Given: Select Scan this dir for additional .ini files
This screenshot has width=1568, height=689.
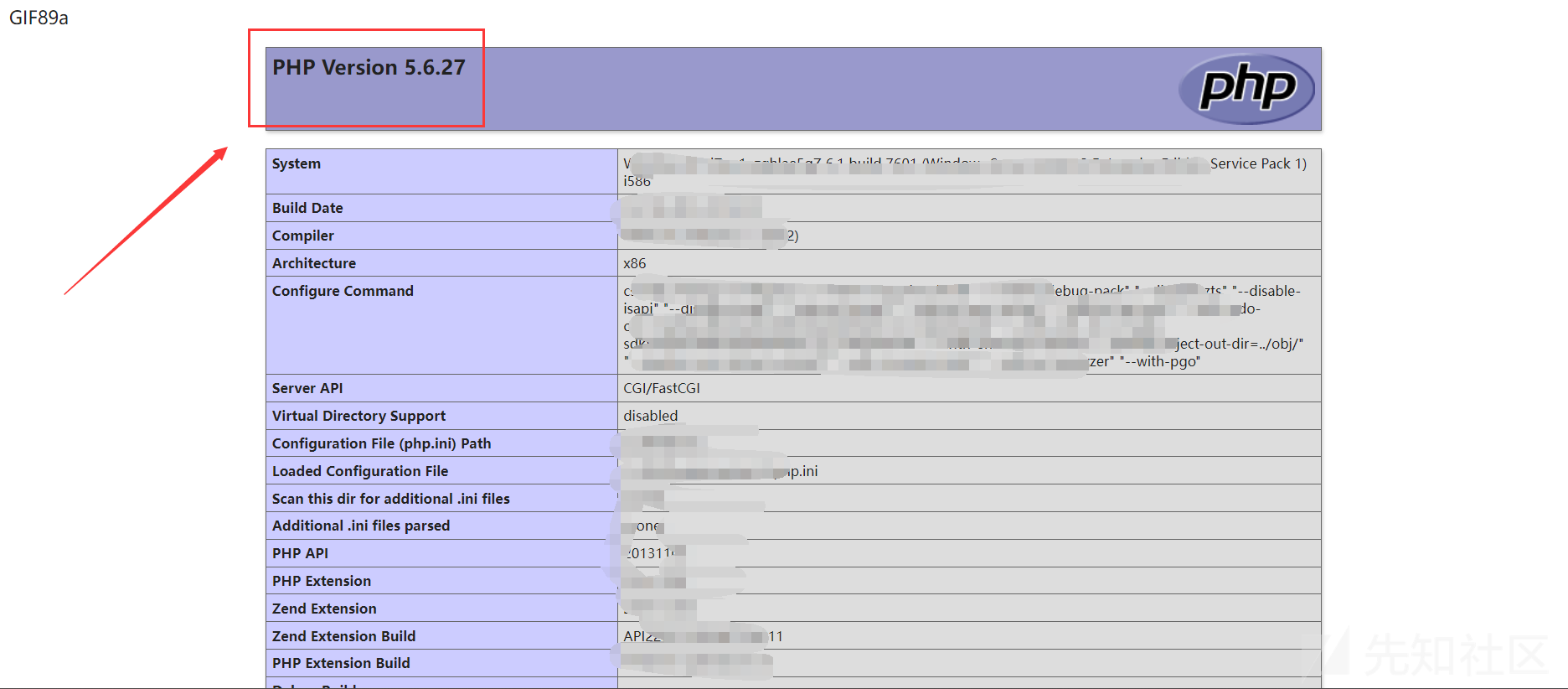Looking at the screenshot, I should [391, 499].
